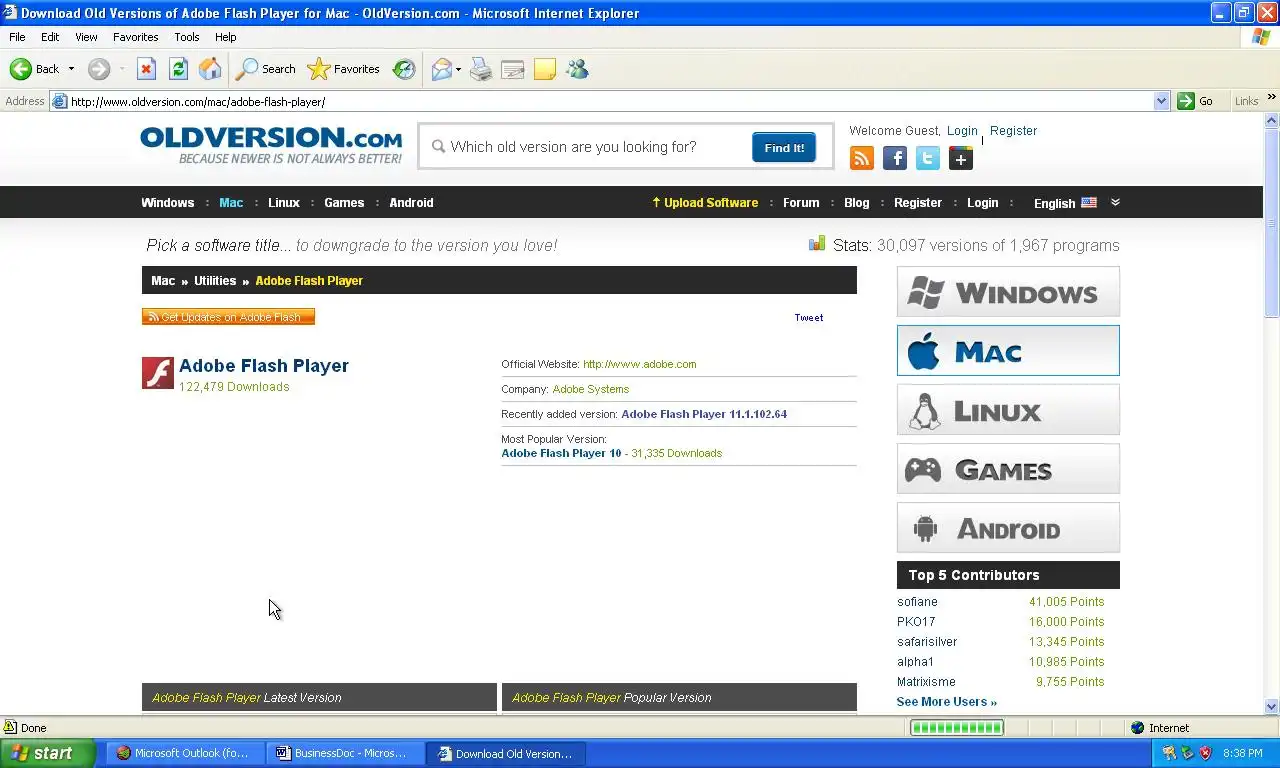Open the Forward button dropdown arrow
Image resolution: width=1280 pixels, height=768 pixels.
pos(121,69)
